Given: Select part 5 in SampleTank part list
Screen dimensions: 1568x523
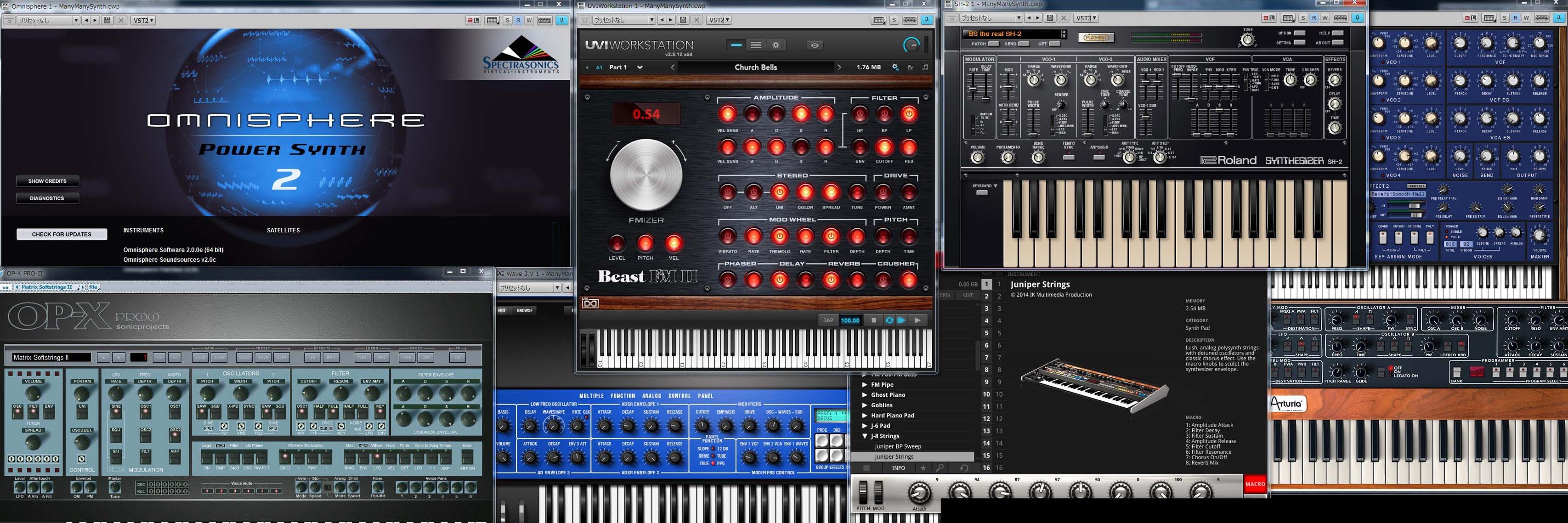Looking at the screenshot, I should 987,333.
